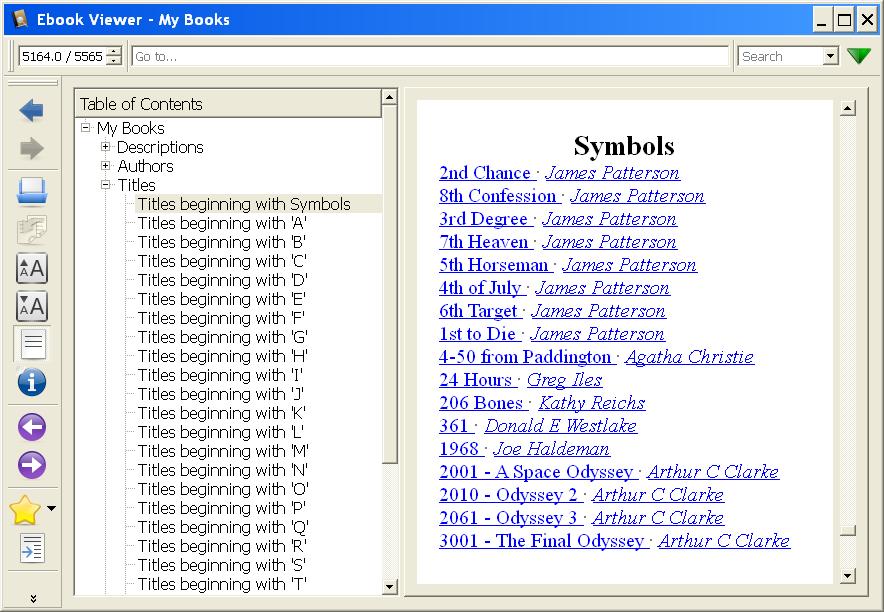Expand the Authors tree node
Screen dimensions: 884x612
click(x=105, y=166)
